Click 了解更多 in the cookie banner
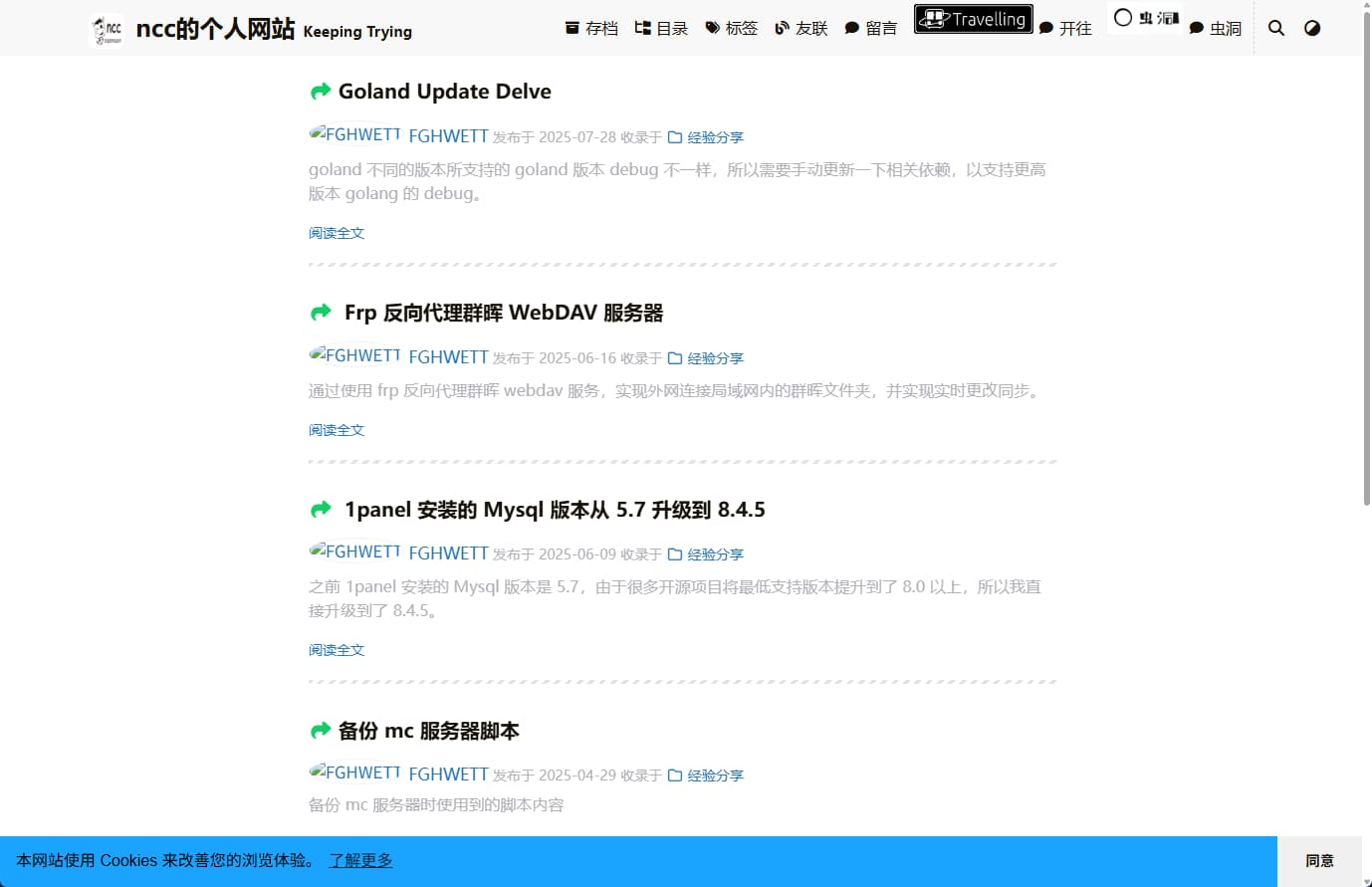This screenshot has width=1372, height=887. [360, 860]
